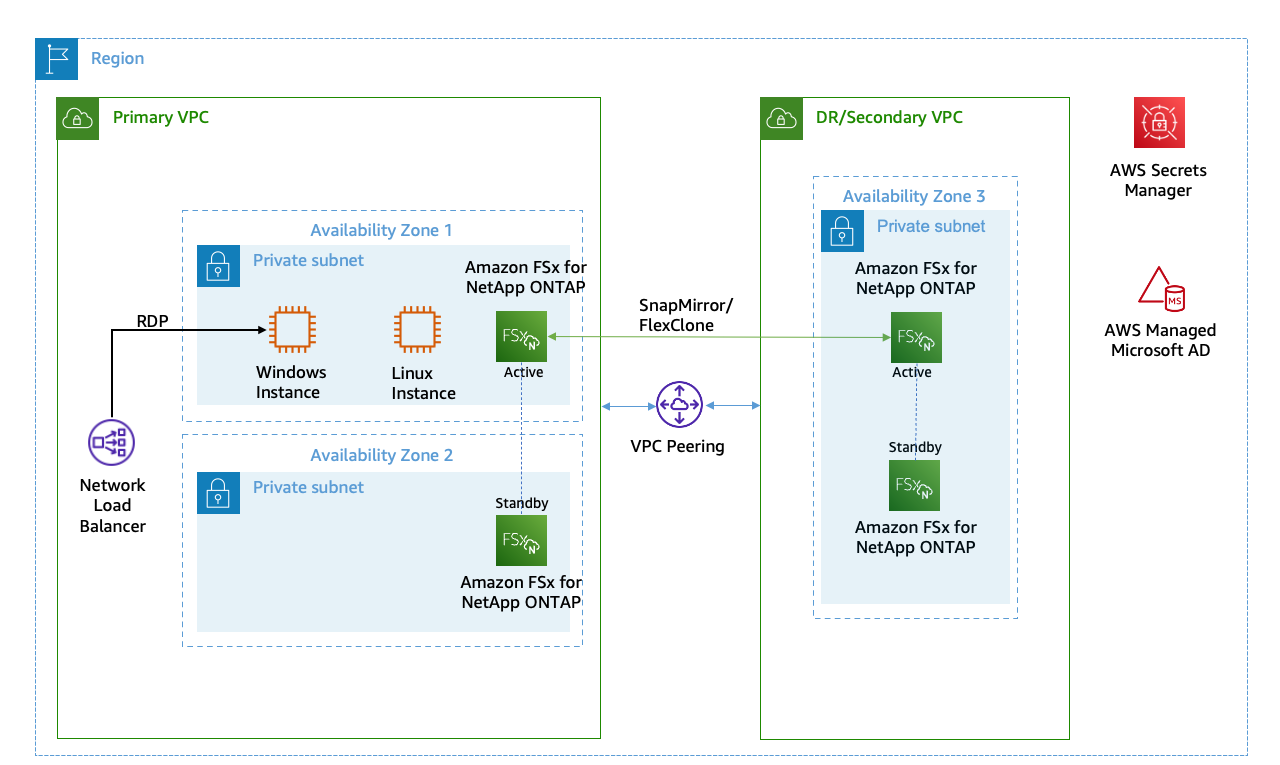Screen dimensions: 1280x765
Task: Click the Active FSx icon in Availability Zone 1
Action: 522,337
